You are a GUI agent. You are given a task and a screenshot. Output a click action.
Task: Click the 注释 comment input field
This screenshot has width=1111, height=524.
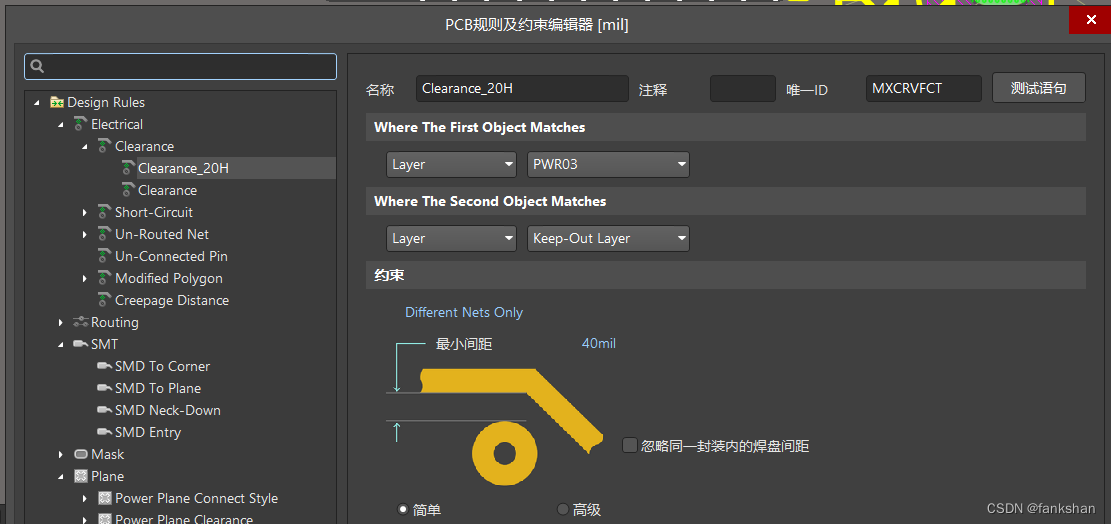[x=743, y=89]
